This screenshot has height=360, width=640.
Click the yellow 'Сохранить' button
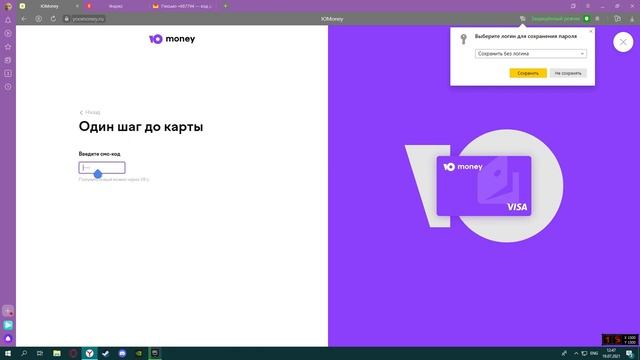528,73
